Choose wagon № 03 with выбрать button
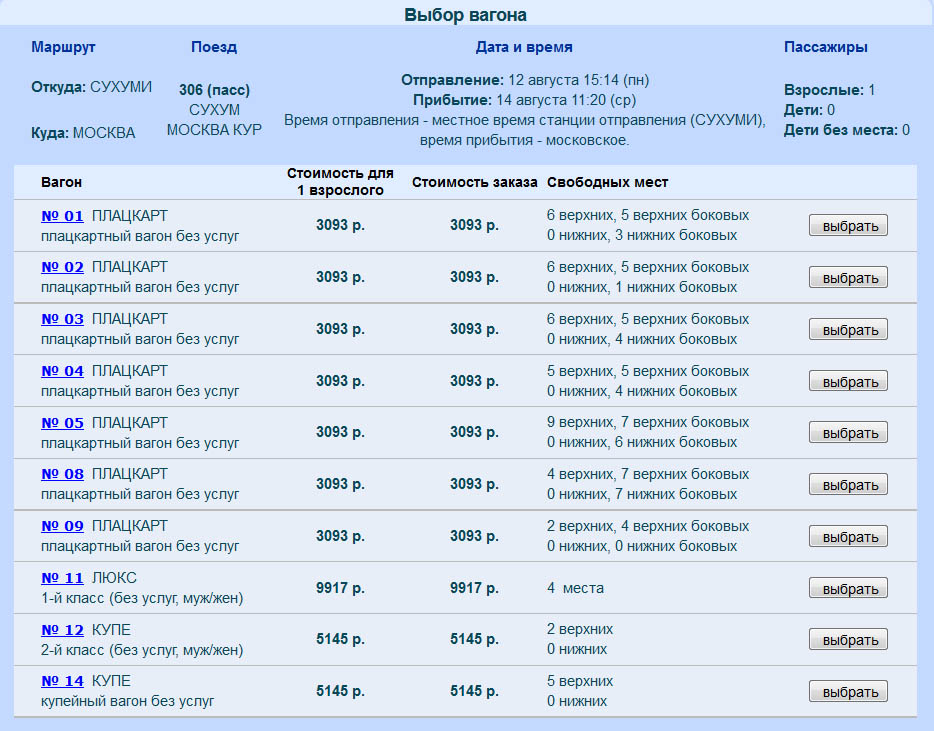934x731 pixels. 848,329
